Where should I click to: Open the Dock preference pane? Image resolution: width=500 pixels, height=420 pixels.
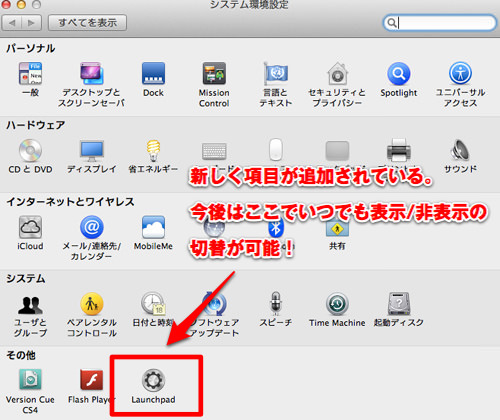click(x=153, y=74)
